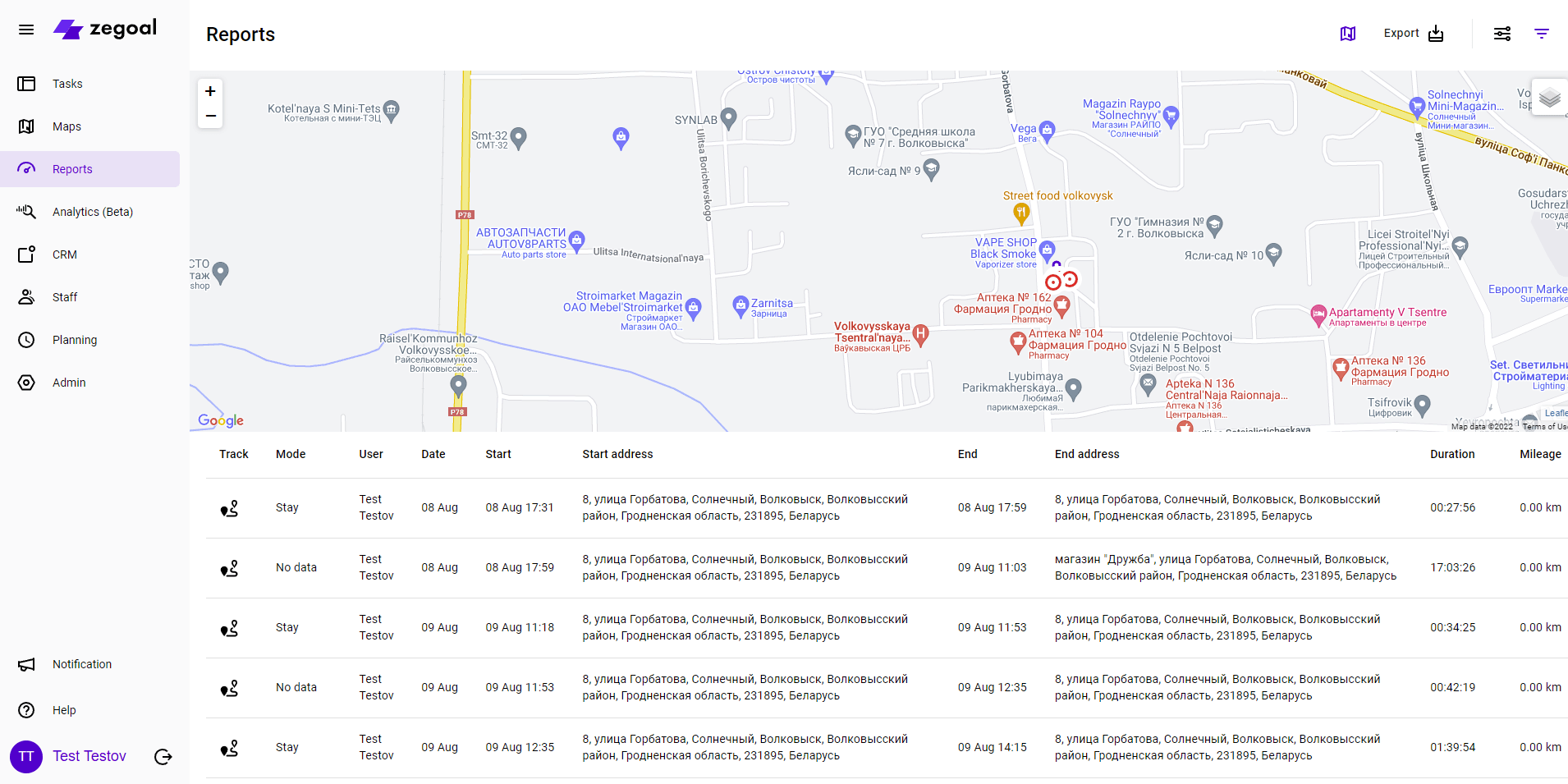Open the report settings sliders icon
The height and width of the screenshot is (784, 1568).
coord(1502,34)
